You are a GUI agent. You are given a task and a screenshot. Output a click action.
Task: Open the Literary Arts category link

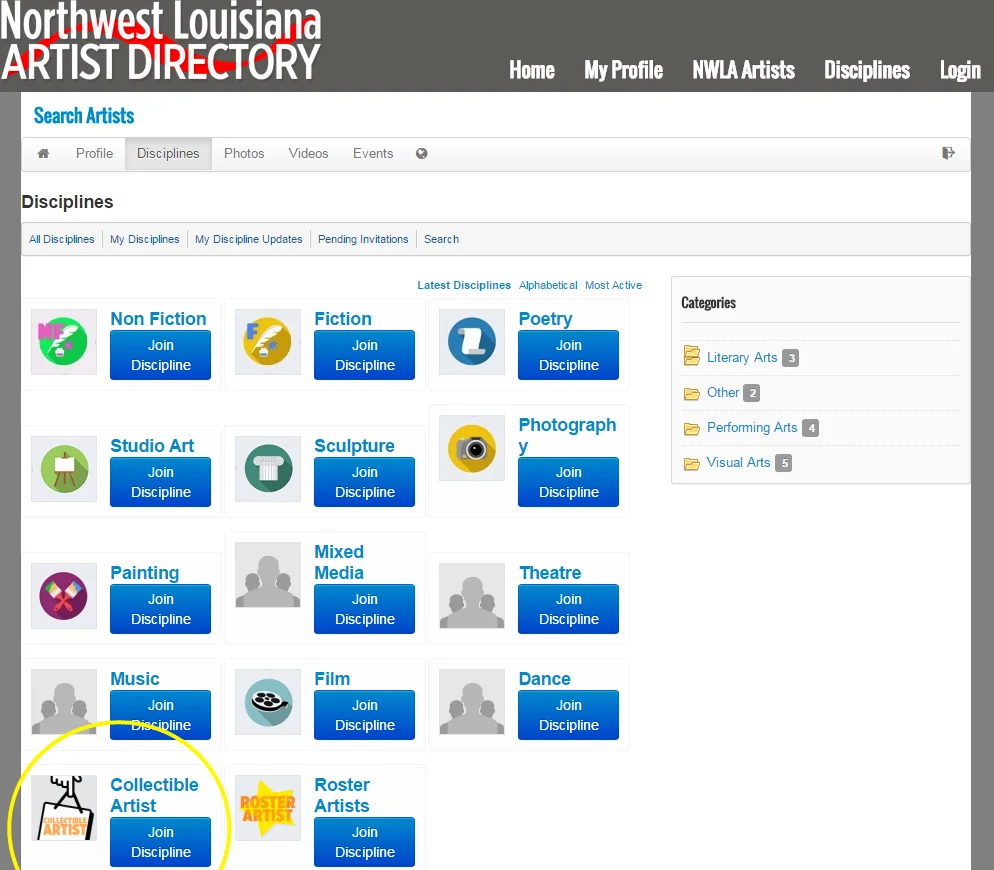742,358
